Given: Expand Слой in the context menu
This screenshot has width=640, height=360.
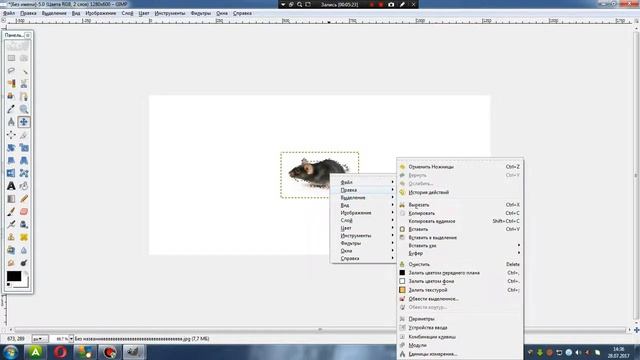Looking at the screenshot, I should 363,220.
